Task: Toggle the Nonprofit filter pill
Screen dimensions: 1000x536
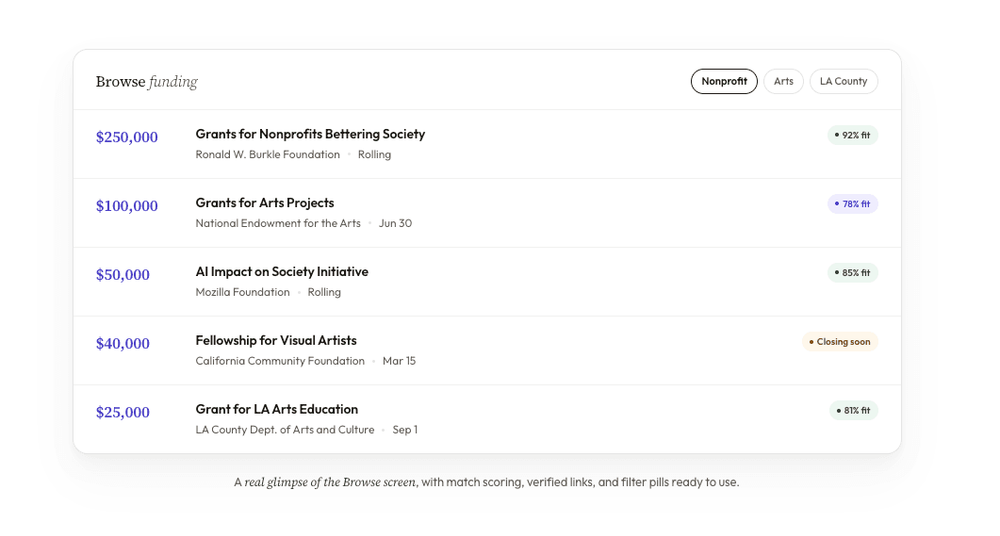Action: pos(723,81)
